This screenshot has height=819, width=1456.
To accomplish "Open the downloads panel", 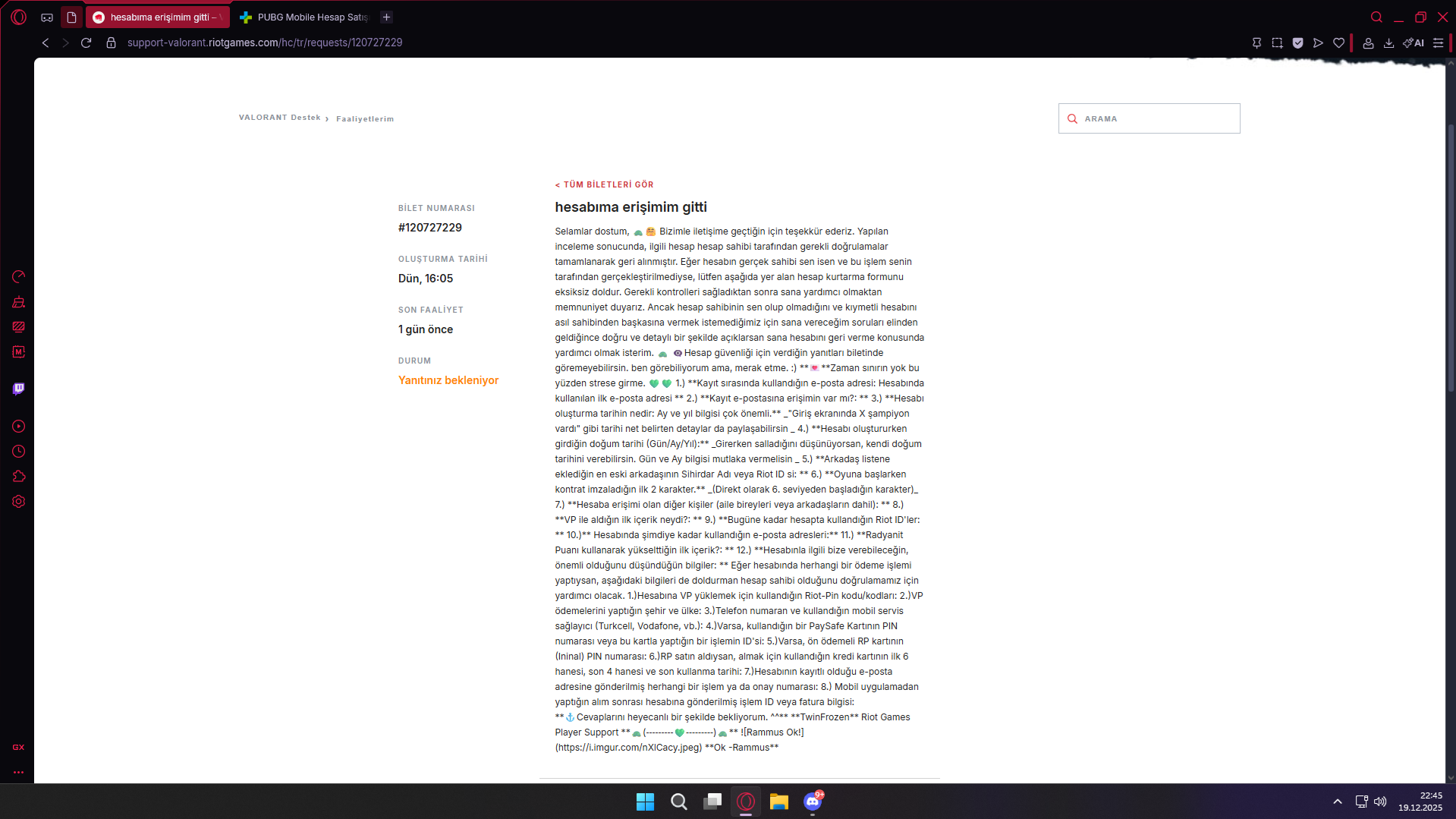I will pos(1388,43).
